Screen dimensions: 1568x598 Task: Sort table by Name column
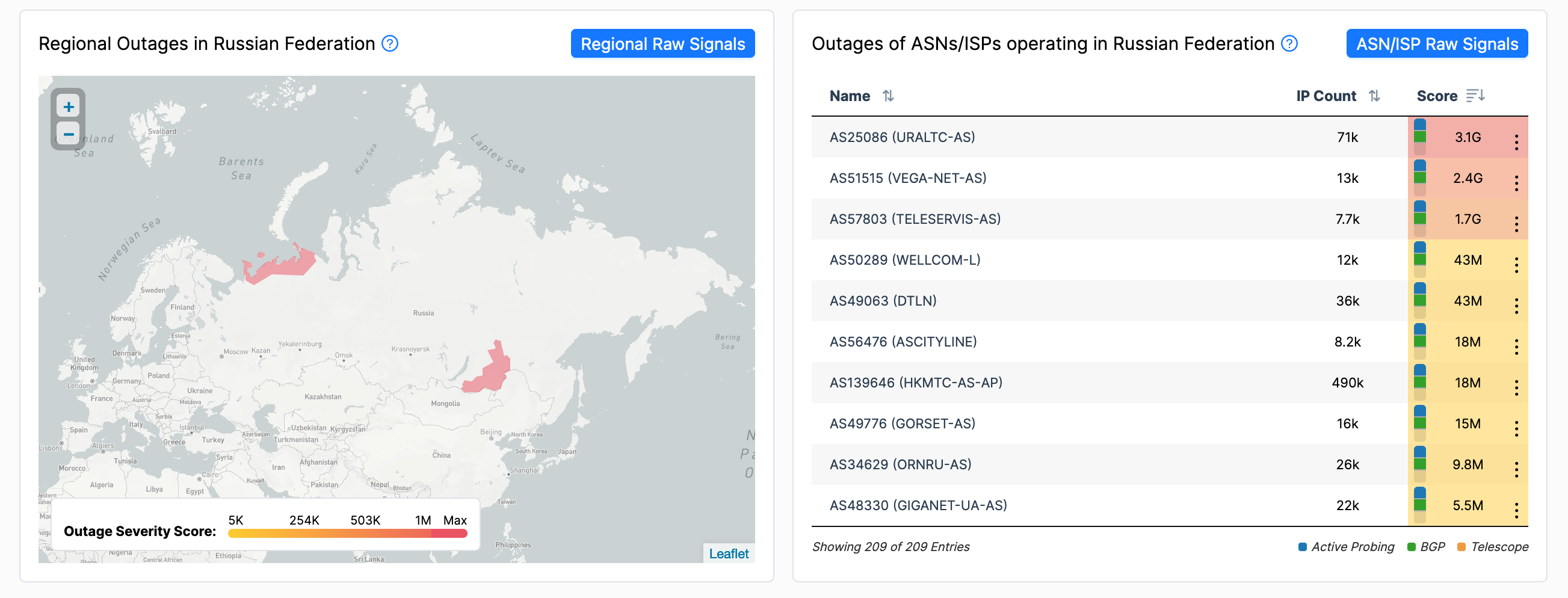(x=889, y=96)
